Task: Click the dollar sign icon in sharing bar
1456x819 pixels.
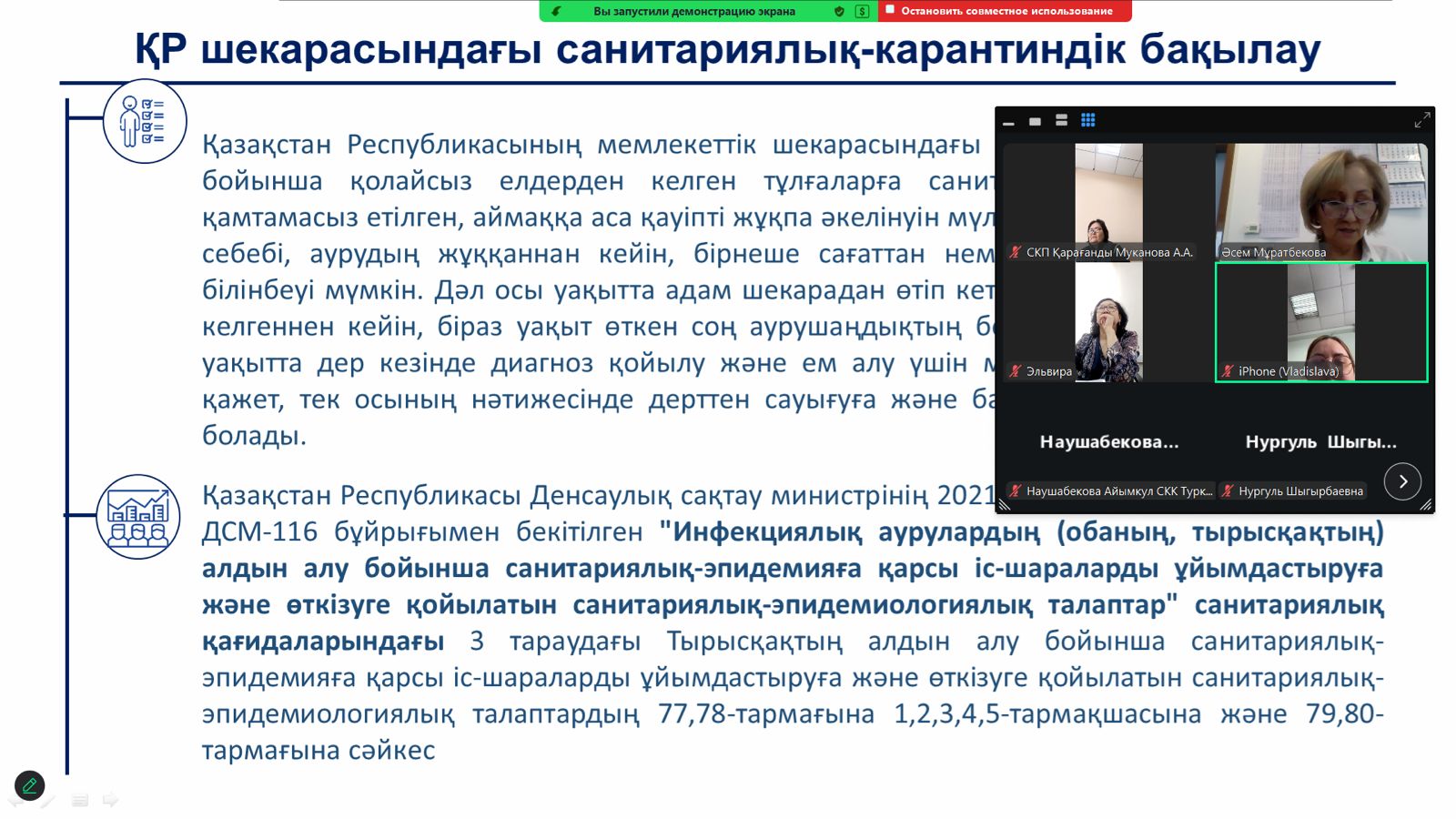Action: coord(862,11)
